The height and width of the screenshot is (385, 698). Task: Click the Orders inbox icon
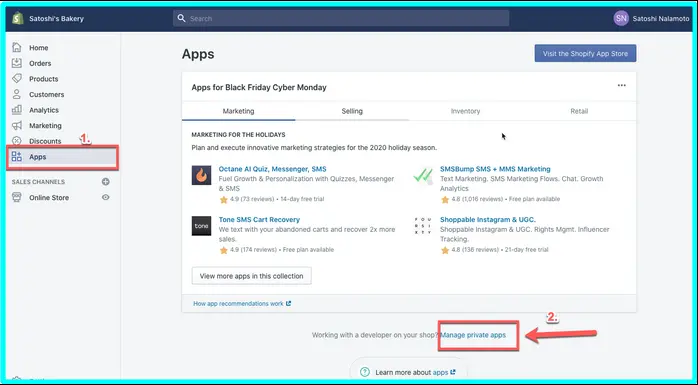[16, 63]
